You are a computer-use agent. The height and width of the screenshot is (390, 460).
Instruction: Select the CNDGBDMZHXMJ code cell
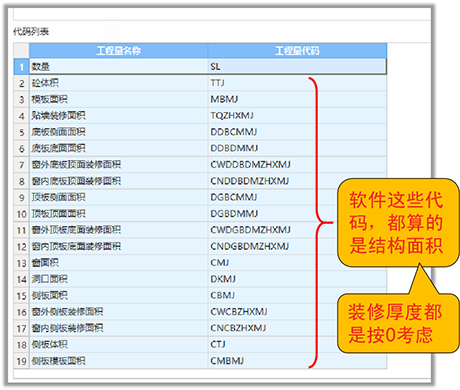297,246
